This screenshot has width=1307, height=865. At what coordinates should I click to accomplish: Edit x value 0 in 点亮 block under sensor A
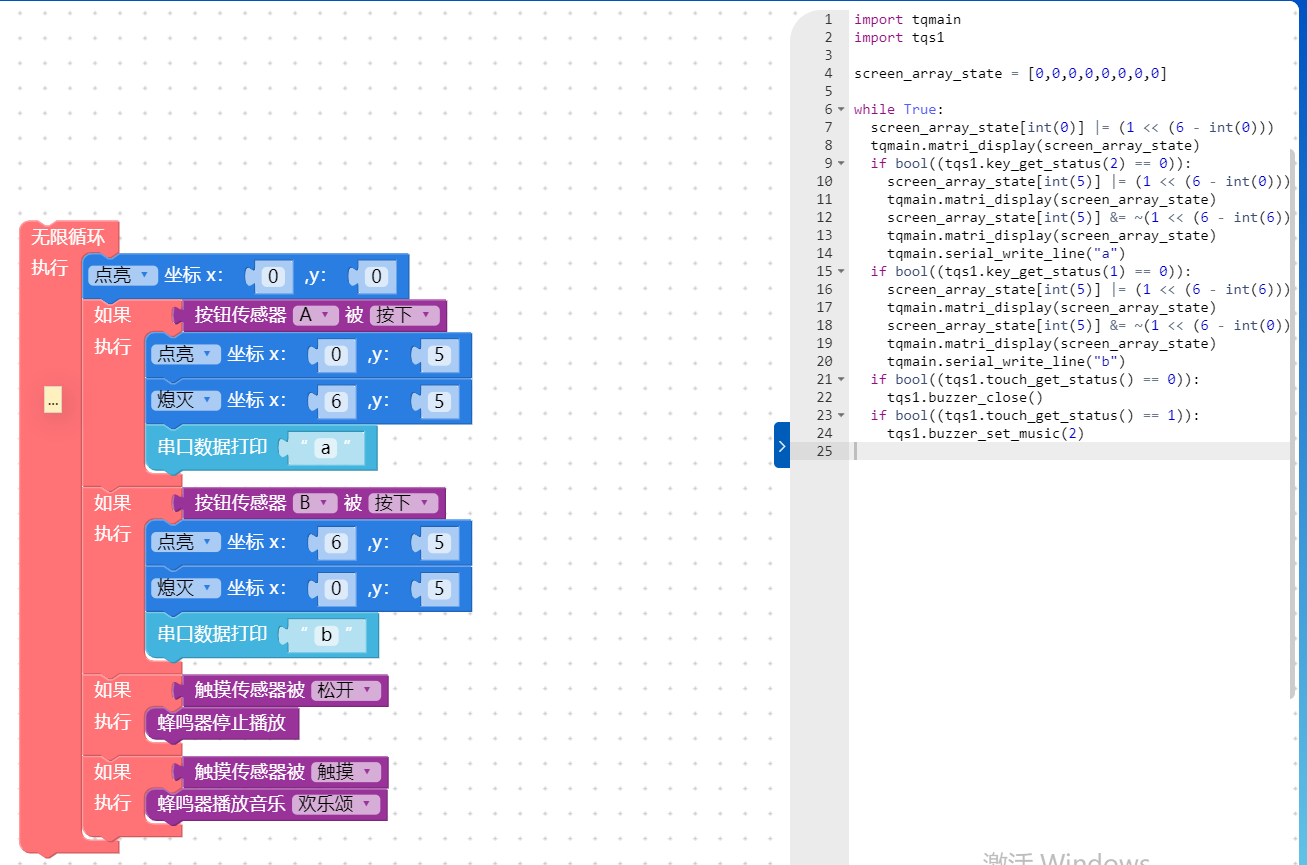tap(336, 354)
